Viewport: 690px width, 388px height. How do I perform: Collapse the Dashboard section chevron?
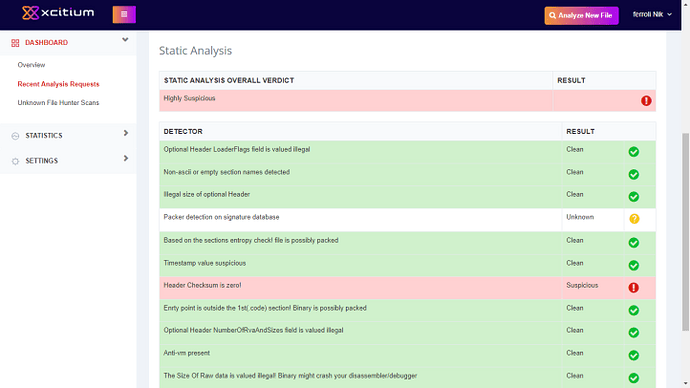pos(125,40)
